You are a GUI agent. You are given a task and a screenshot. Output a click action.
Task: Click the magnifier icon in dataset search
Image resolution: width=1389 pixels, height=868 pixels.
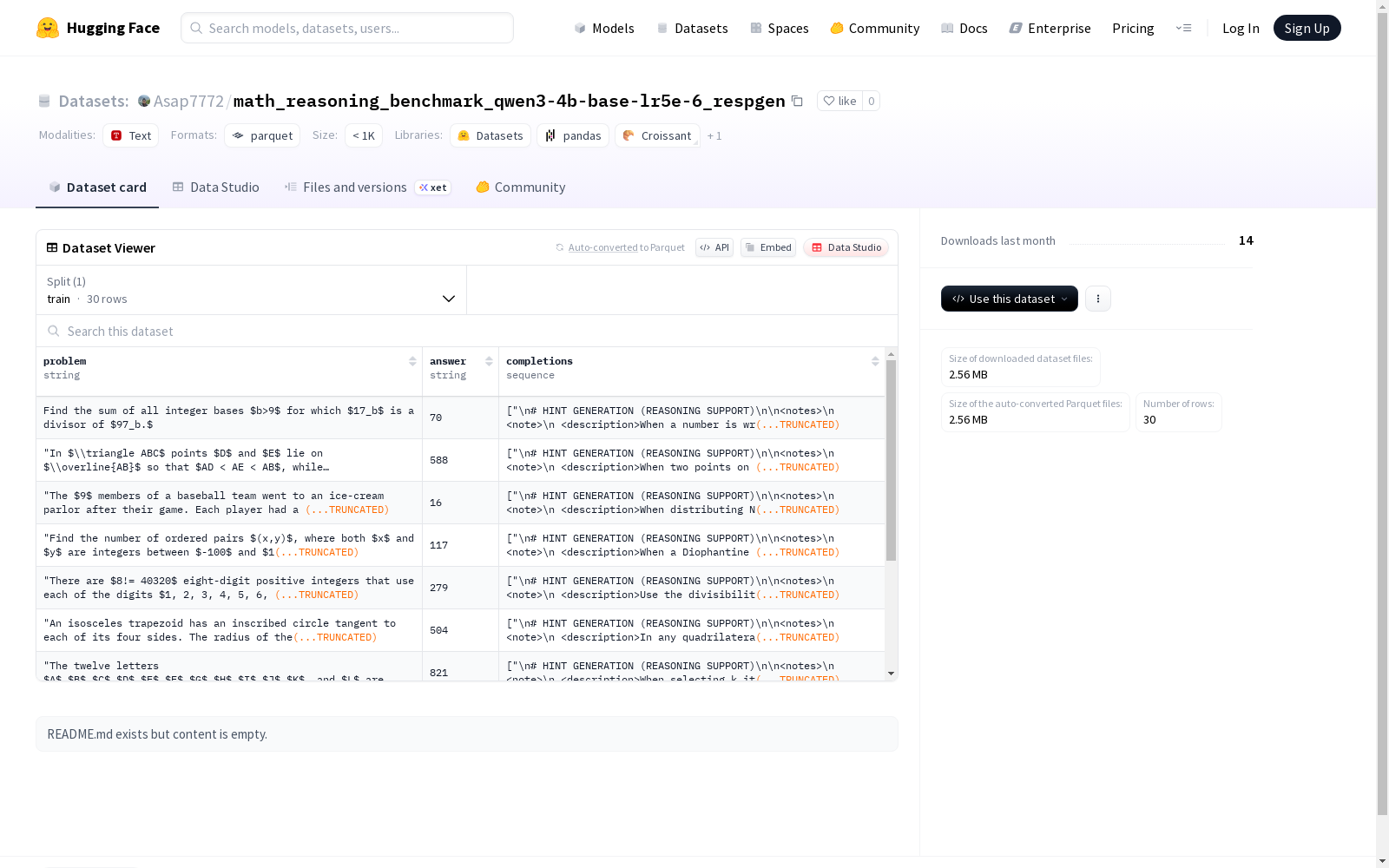[54, 331]
